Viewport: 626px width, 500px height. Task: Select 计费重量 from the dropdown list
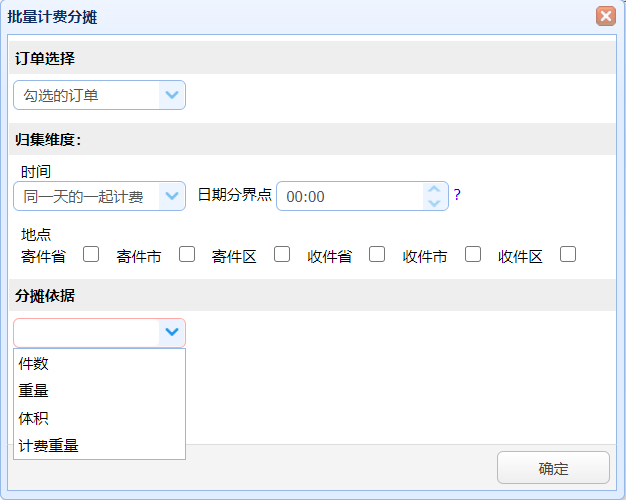click(99, 446)
